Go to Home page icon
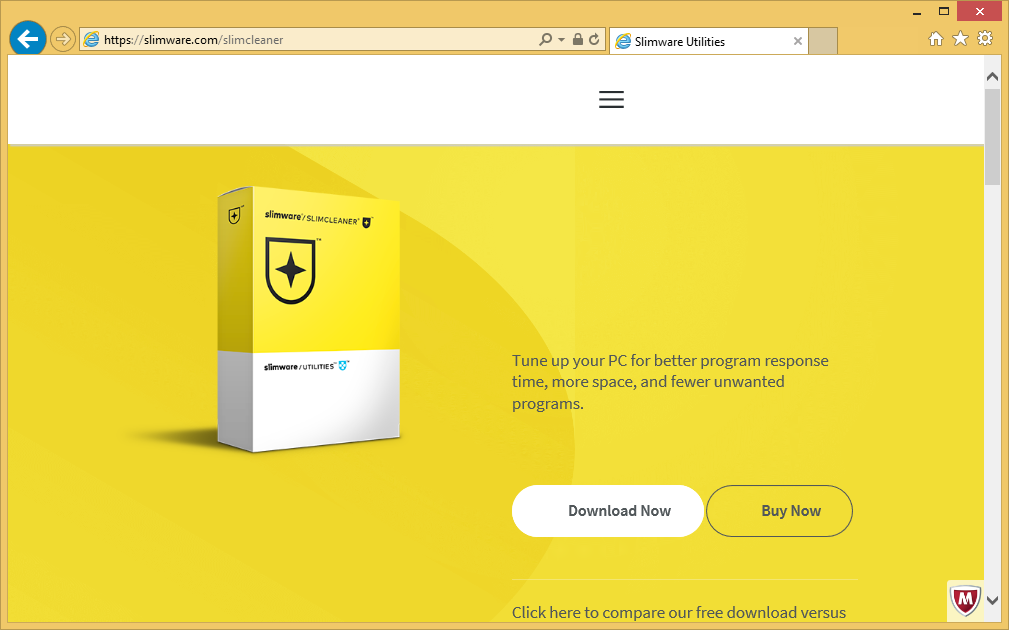The image size is (1009, 630). point(936,39)
